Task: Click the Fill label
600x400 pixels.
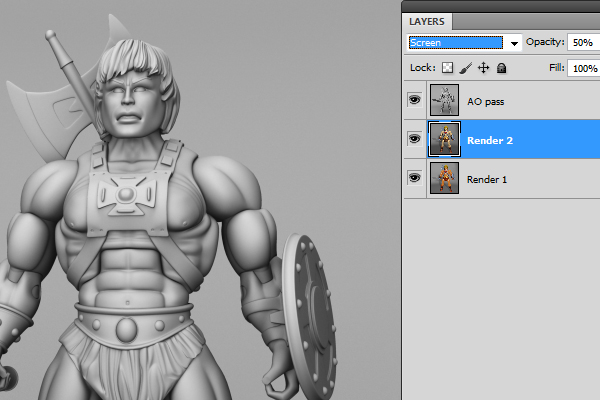Action: [x=556, y=69]
